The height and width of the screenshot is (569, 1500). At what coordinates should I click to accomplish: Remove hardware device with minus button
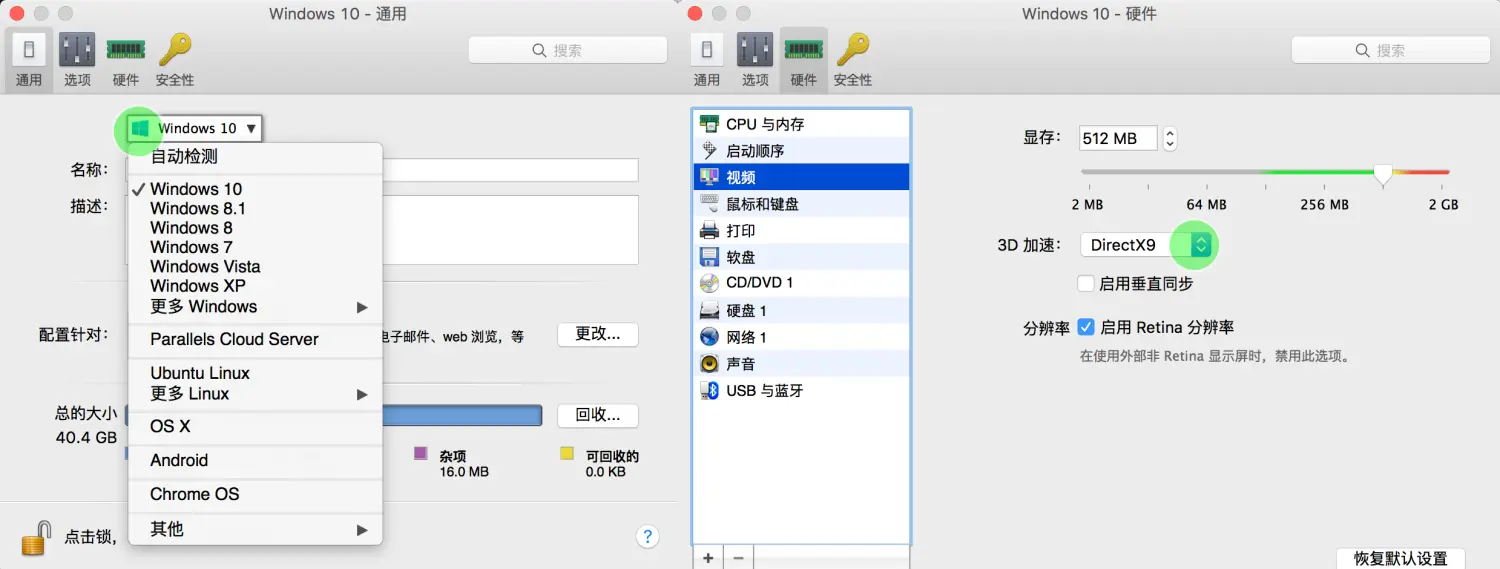click(738, 558)
